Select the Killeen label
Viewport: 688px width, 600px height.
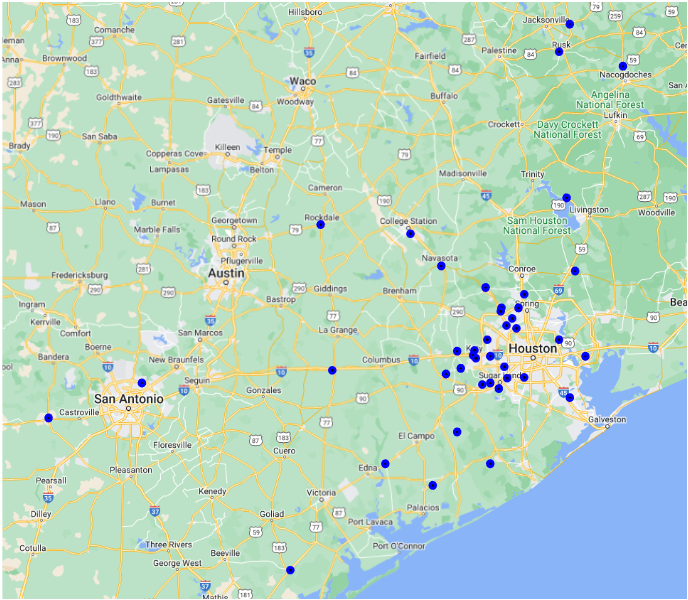click(227, 147)
